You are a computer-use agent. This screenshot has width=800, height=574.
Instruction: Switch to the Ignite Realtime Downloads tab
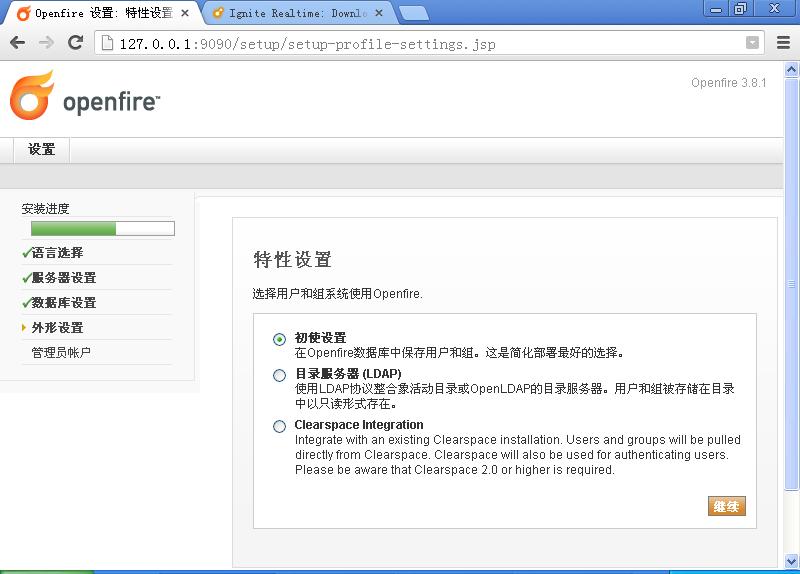pos(297,13)
